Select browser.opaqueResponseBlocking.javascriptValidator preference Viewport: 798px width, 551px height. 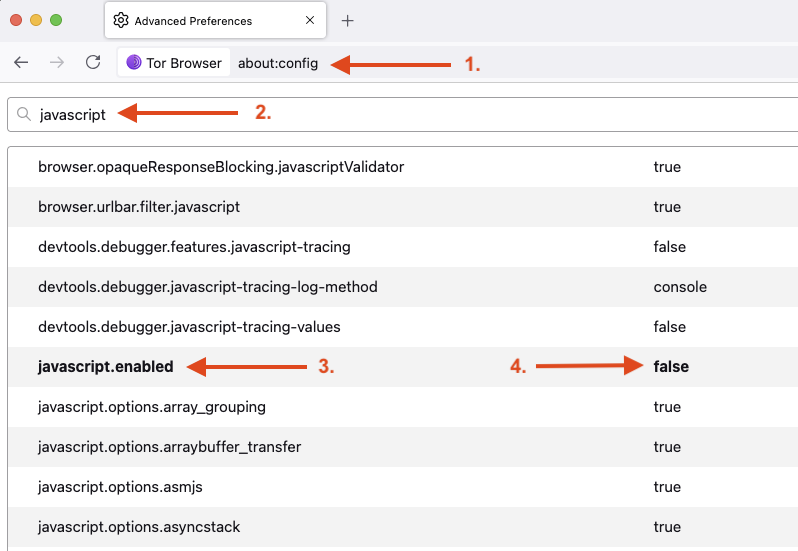click(220, 167)
